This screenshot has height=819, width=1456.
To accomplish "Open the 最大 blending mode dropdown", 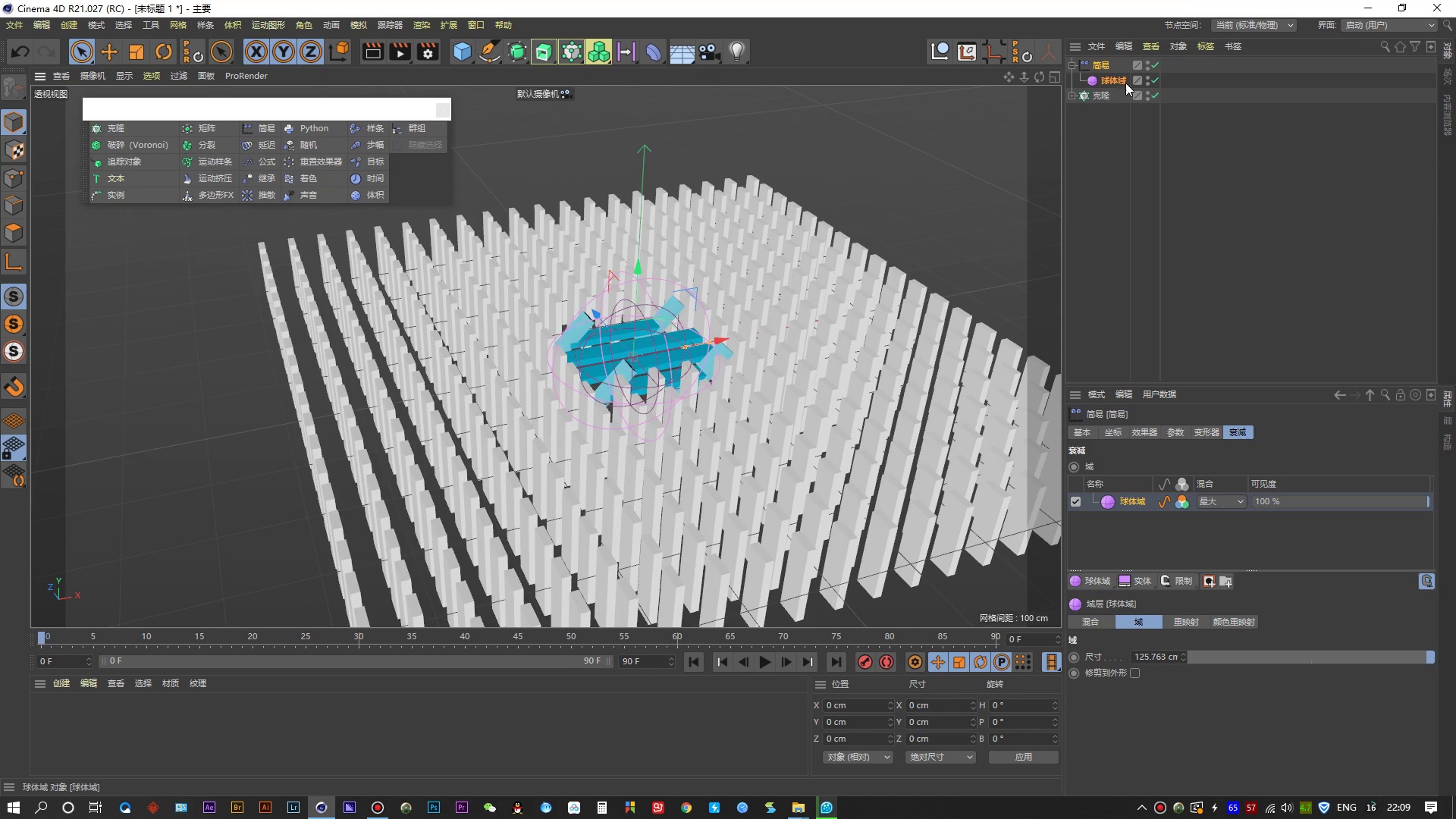I will click(1221, 501).
